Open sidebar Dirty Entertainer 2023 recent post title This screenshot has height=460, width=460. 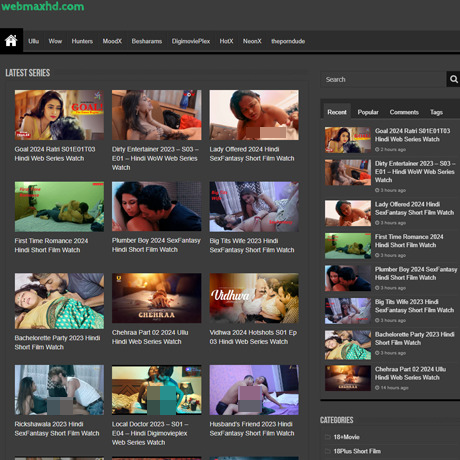click(415, 172)
